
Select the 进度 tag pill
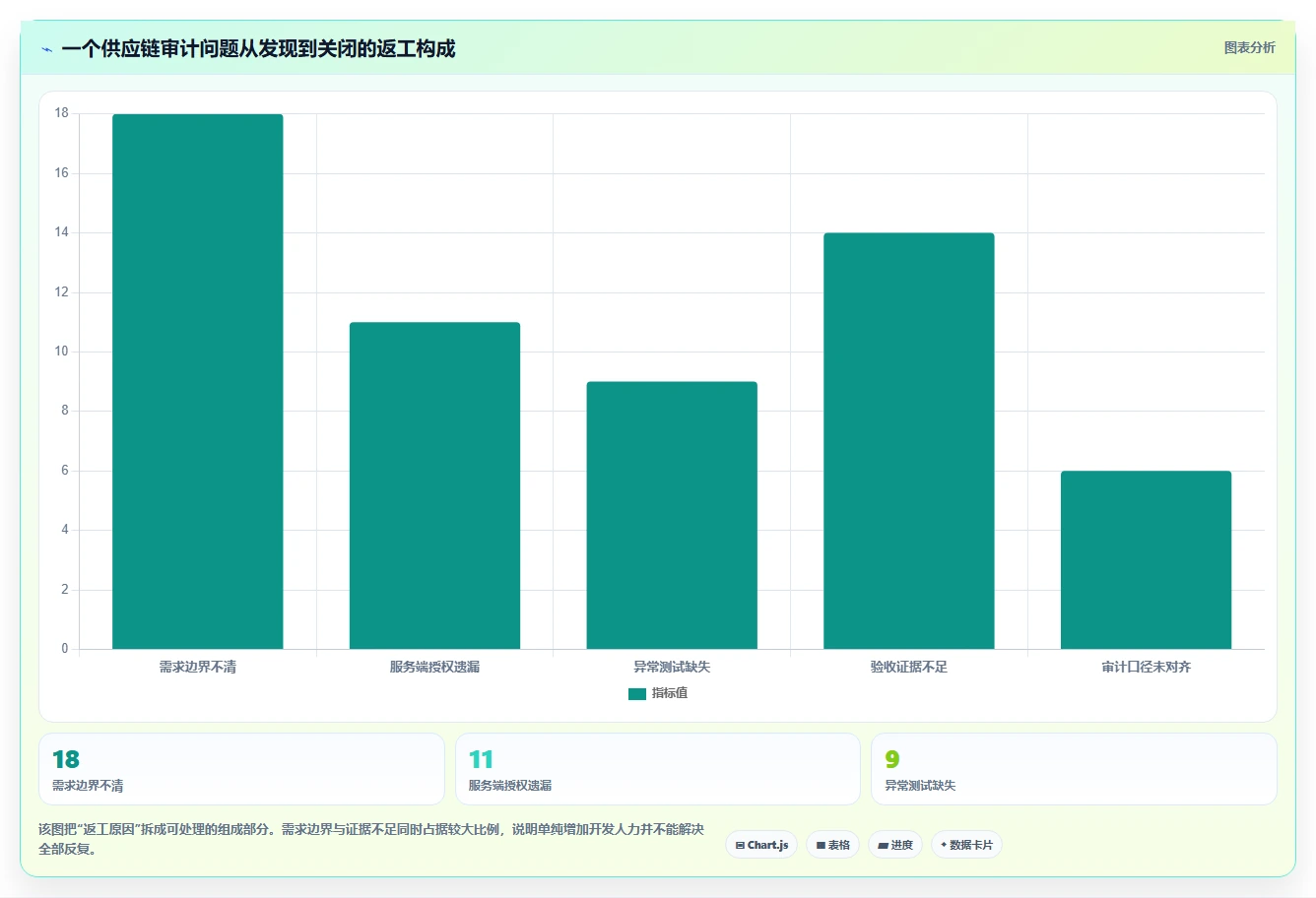(x=894, y=845)
